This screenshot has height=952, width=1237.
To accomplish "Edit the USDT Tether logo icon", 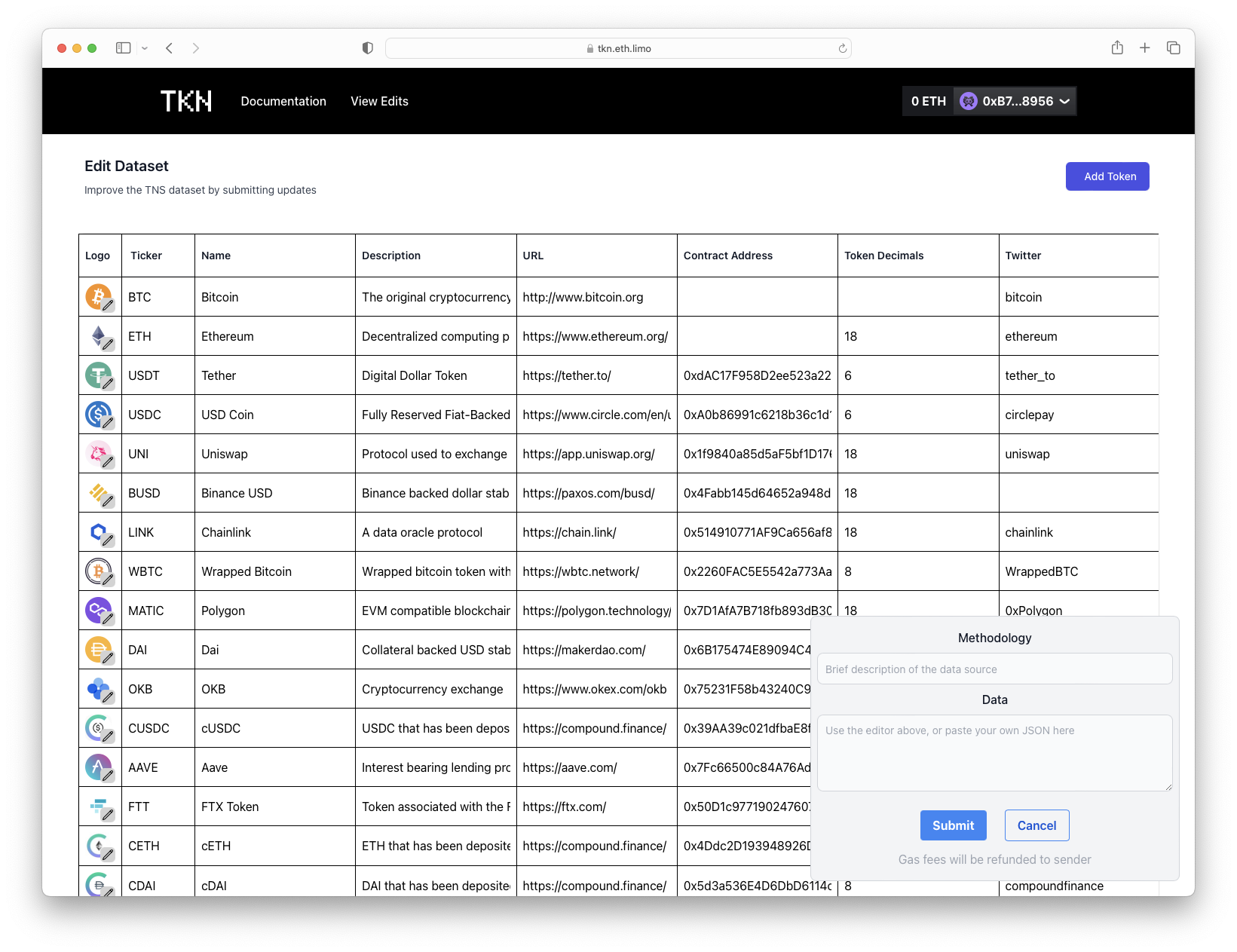I will [x=109, y=384].
